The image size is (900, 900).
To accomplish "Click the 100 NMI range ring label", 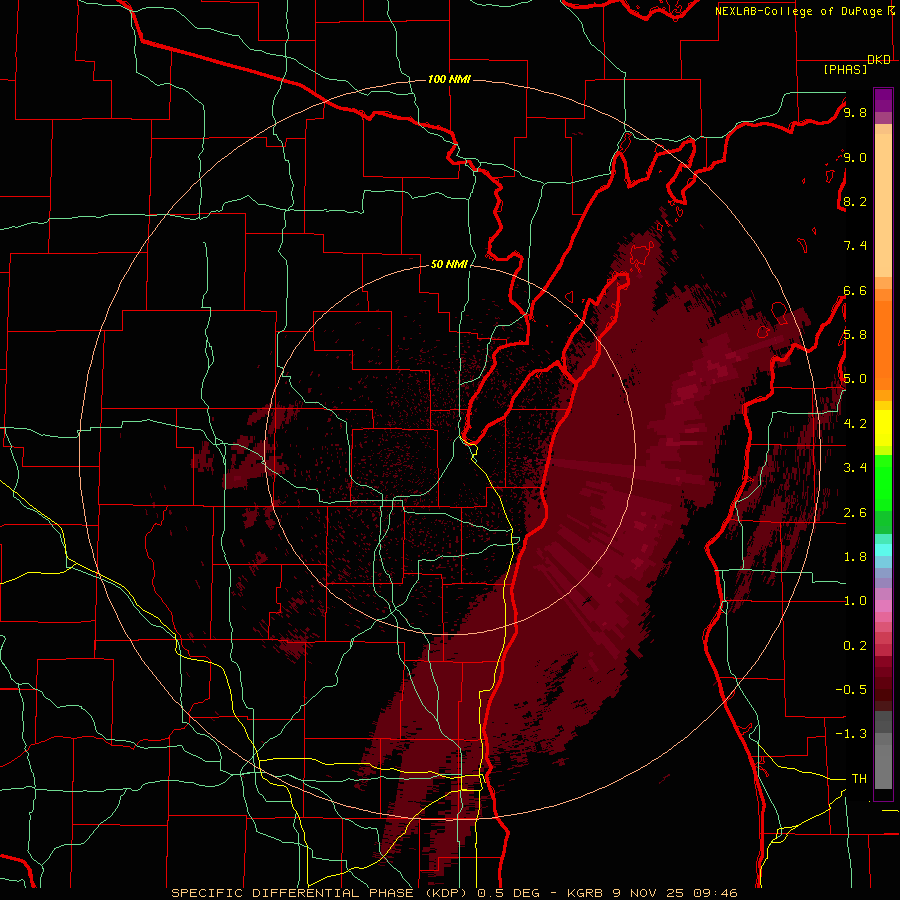I will (449, 79).
